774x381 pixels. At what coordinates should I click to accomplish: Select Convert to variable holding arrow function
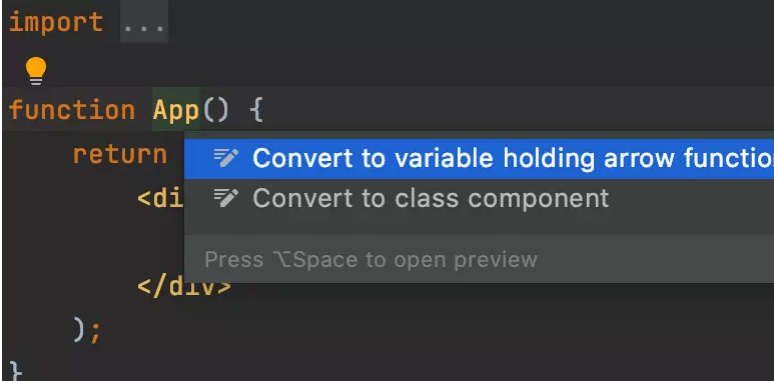(x=479, y=158)
